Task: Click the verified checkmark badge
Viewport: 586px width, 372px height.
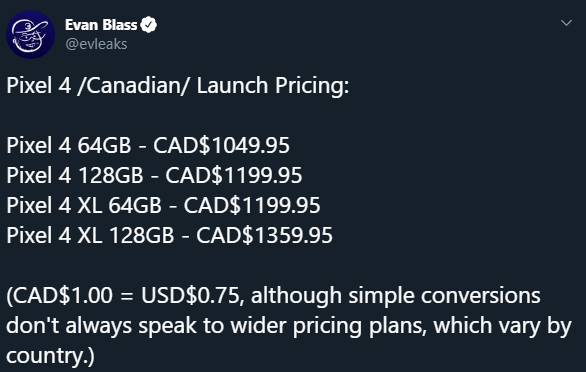Action: pyautogui.click(x=149, y=25)
